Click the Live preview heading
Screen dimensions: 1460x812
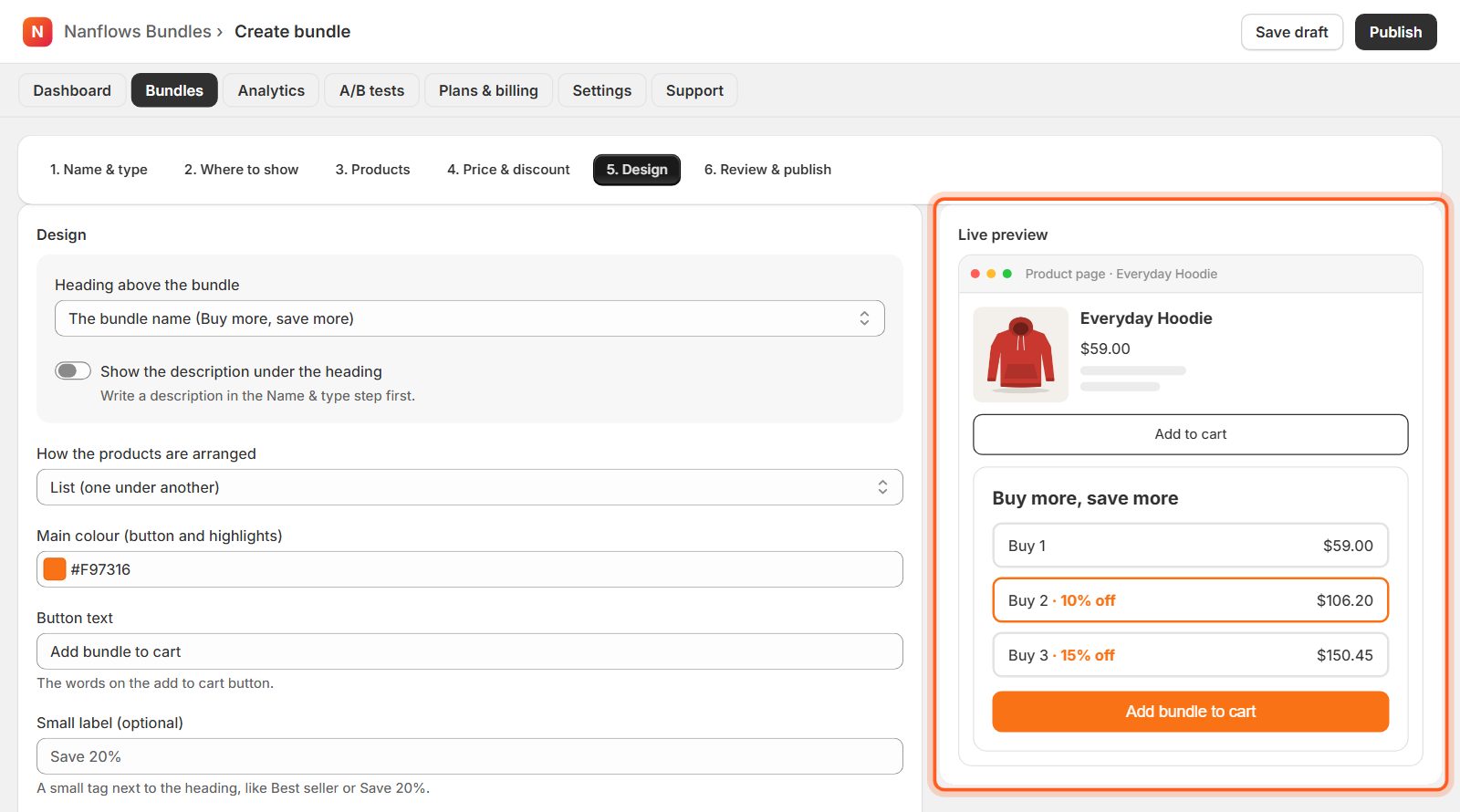[1003, 234]
